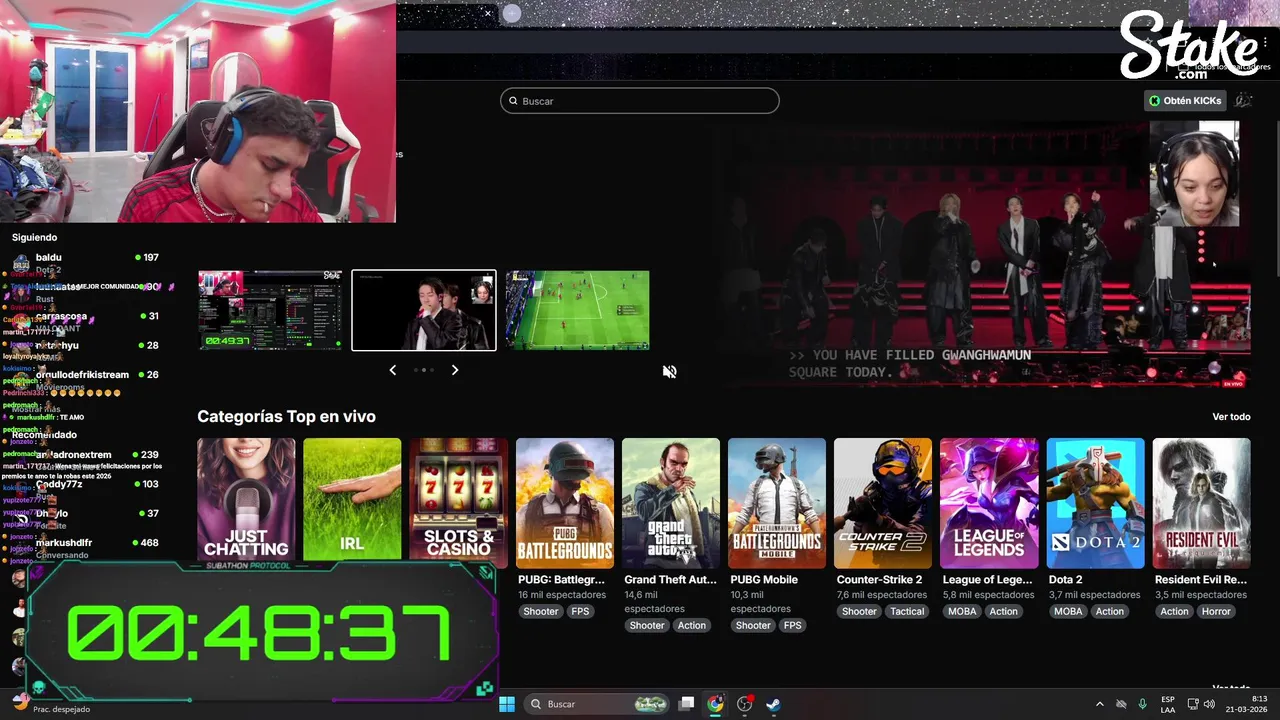Click the Action tag under Dota 2
The image size is (1280, 720).
(x=1109, y=612)
